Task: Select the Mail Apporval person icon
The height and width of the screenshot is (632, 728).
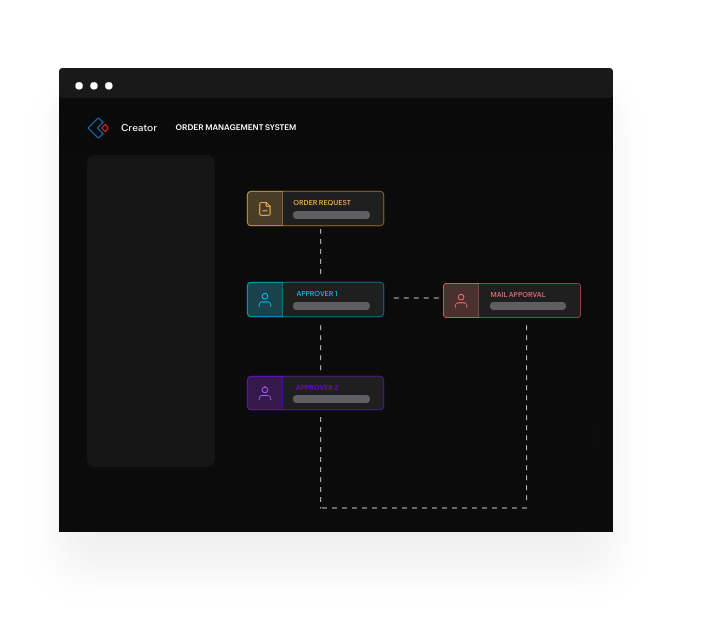Action: (x=461, y=301)
